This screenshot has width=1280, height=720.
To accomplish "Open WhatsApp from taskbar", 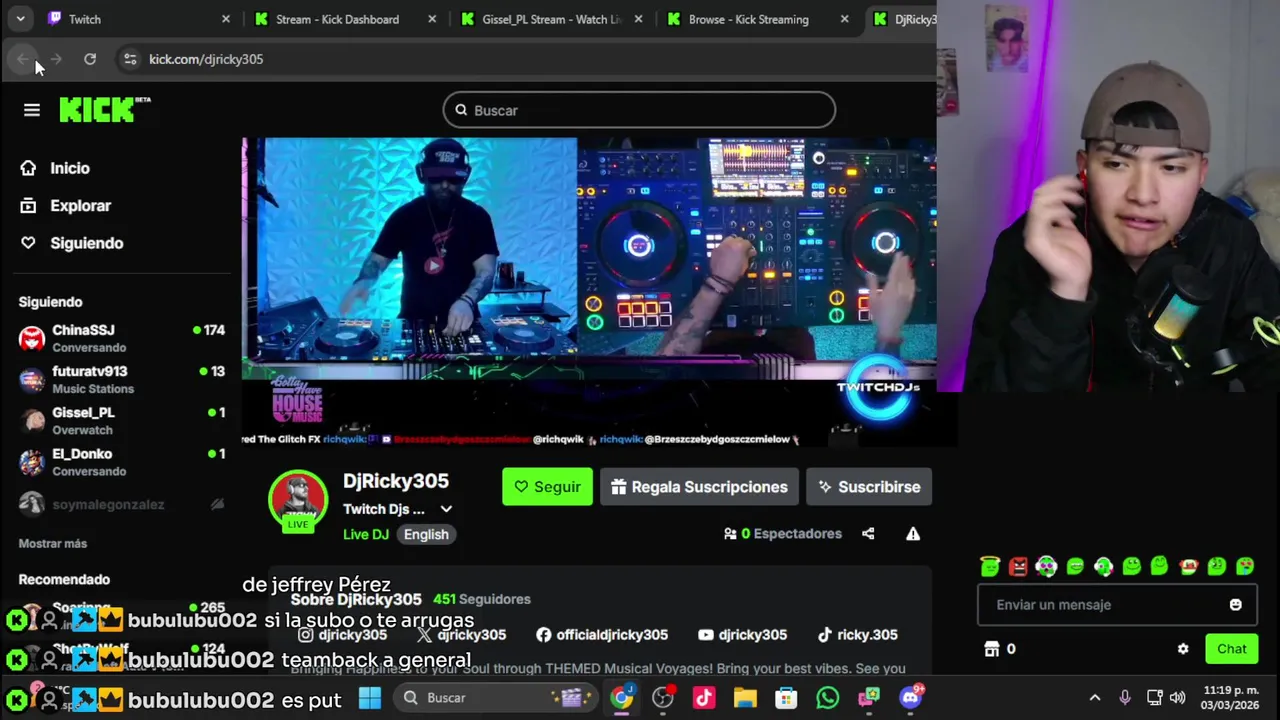I will click(x=827, y=698).
